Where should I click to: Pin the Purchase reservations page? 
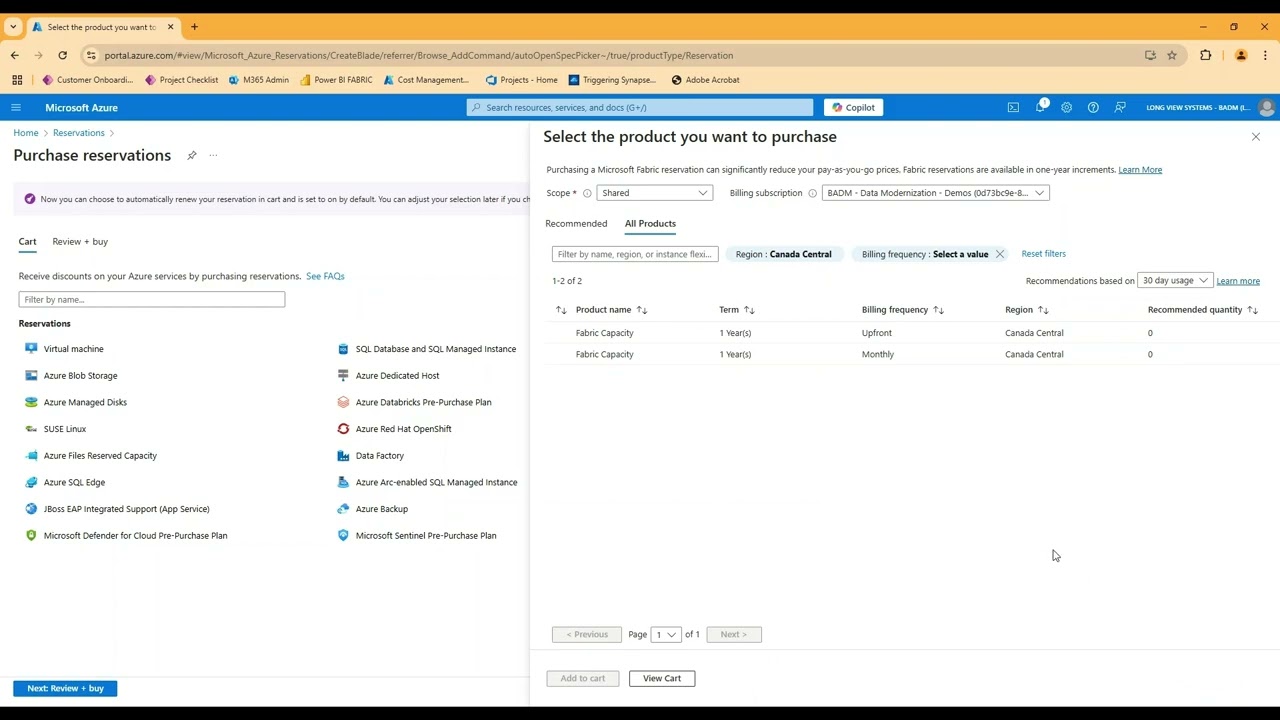pos(191,155)
